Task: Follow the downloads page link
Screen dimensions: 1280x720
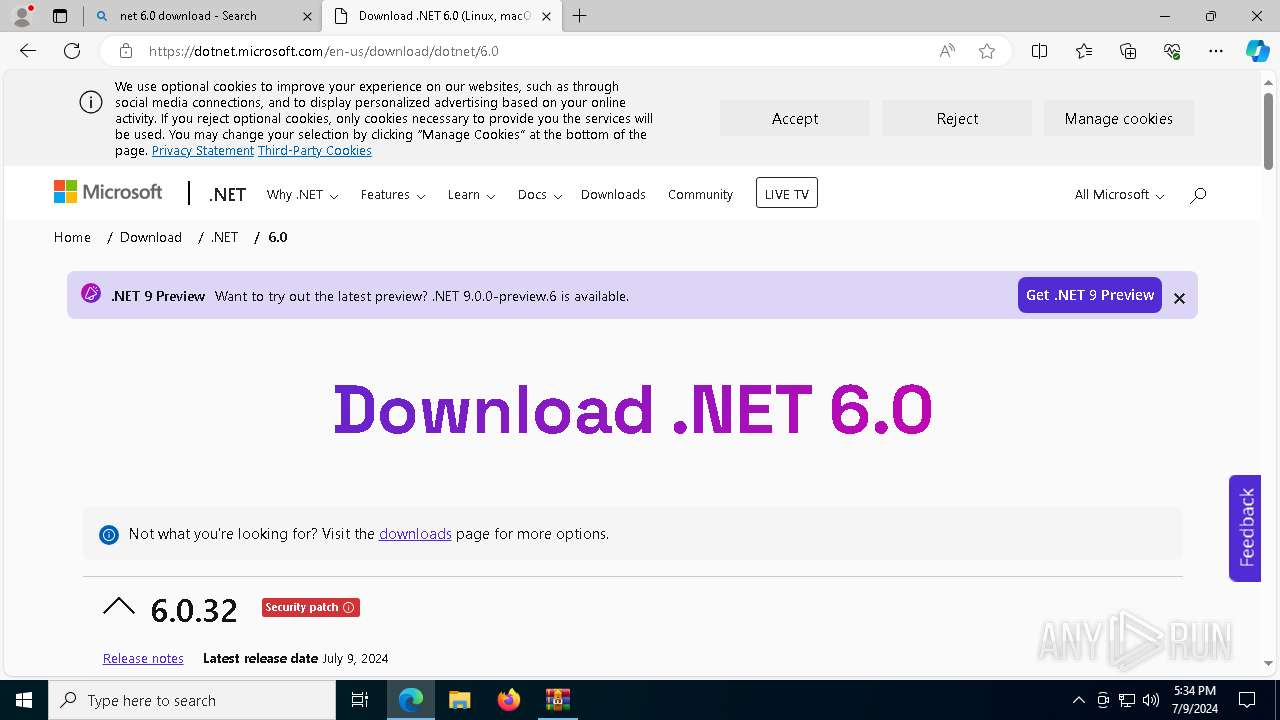Action: 415,534
